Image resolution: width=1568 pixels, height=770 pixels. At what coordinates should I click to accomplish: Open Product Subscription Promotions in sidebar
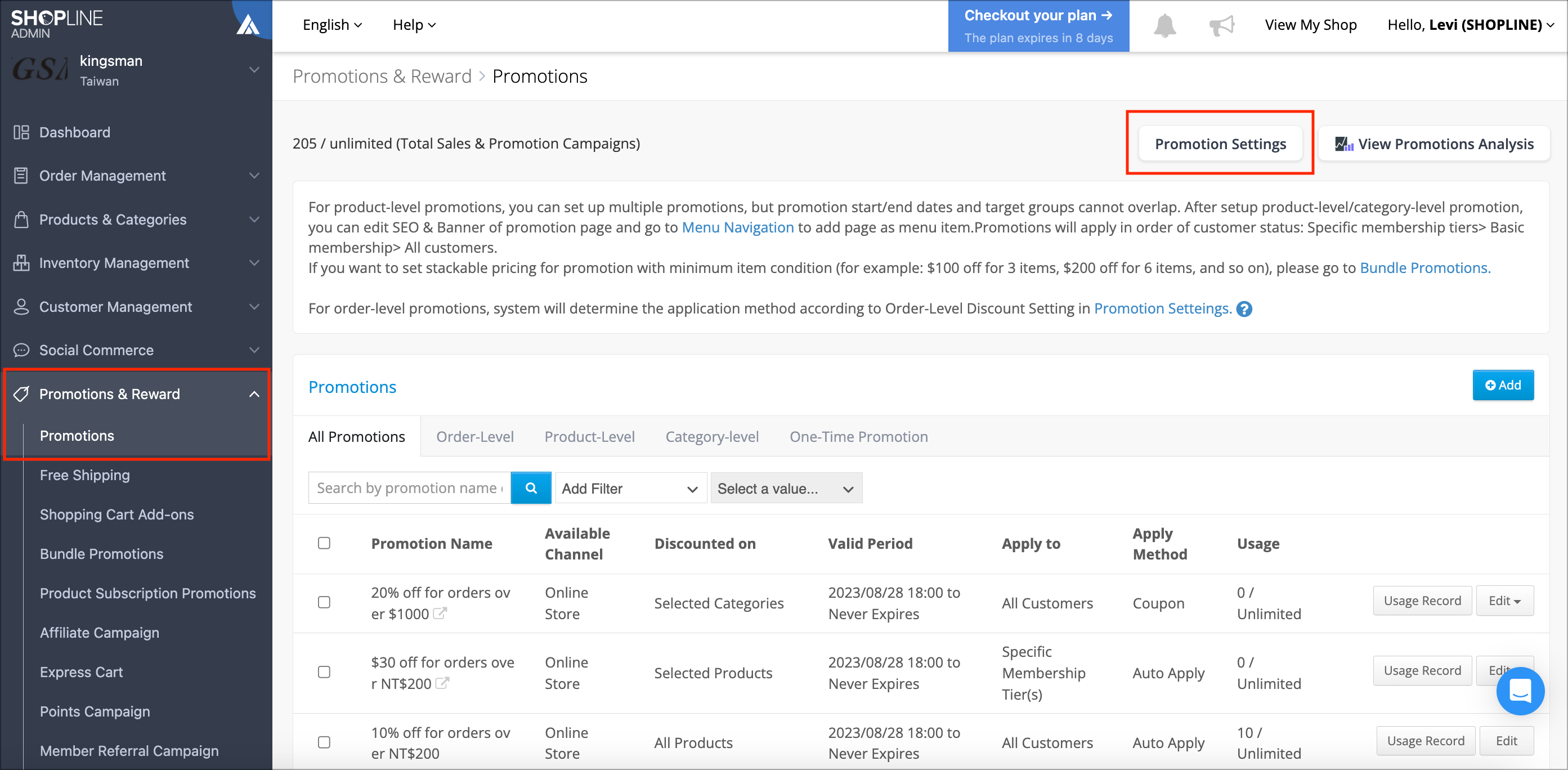pos(148,593)
